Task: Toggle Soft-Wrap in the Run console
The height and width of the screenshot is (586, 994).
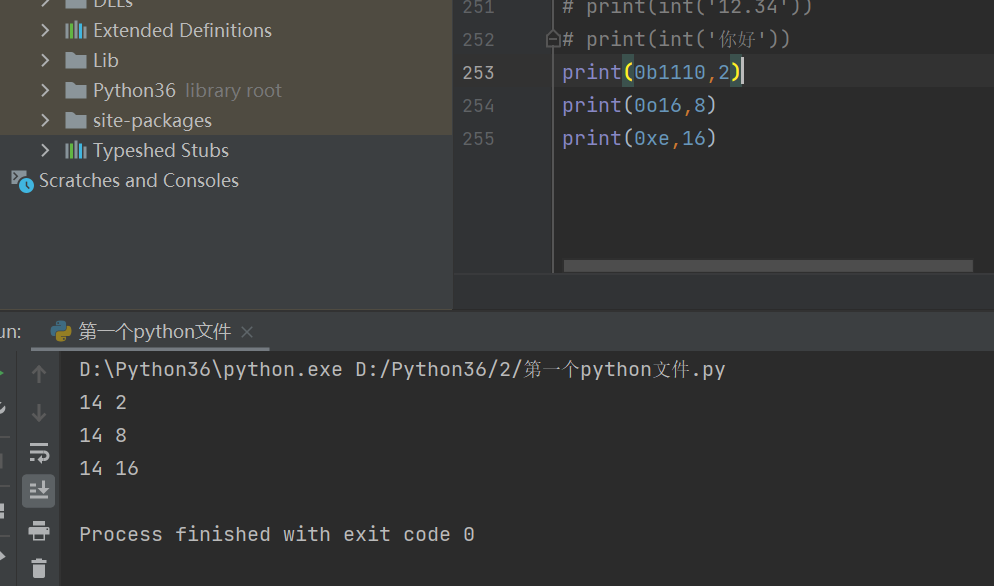Action: pyautogui.click(x=39, y=452)
